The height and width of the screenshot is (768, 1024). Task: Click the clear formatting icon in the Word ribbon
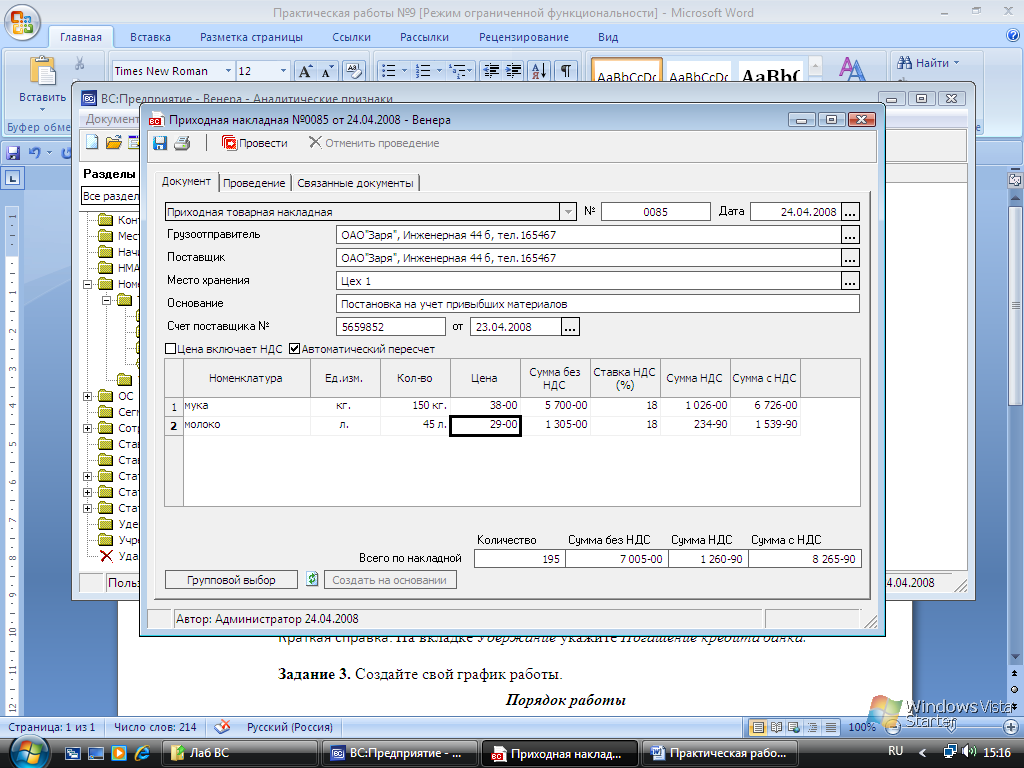pyautogui.click(x=353, y=71)
